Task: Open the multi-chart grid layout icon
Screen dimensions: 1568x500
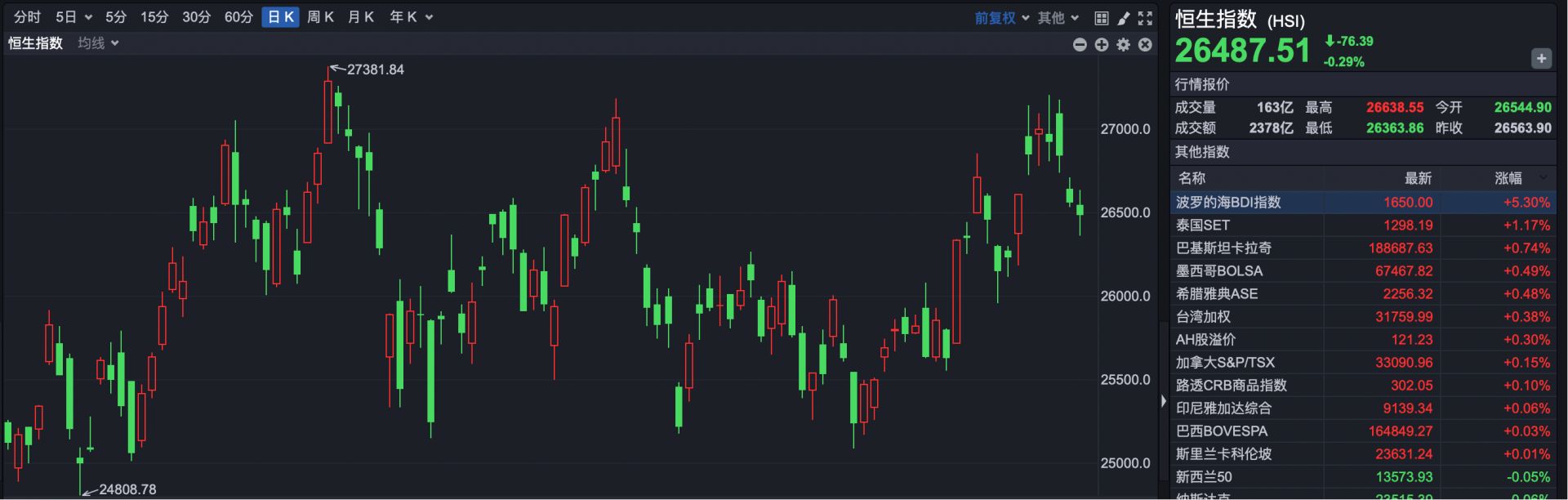Action: [1102, 18]
